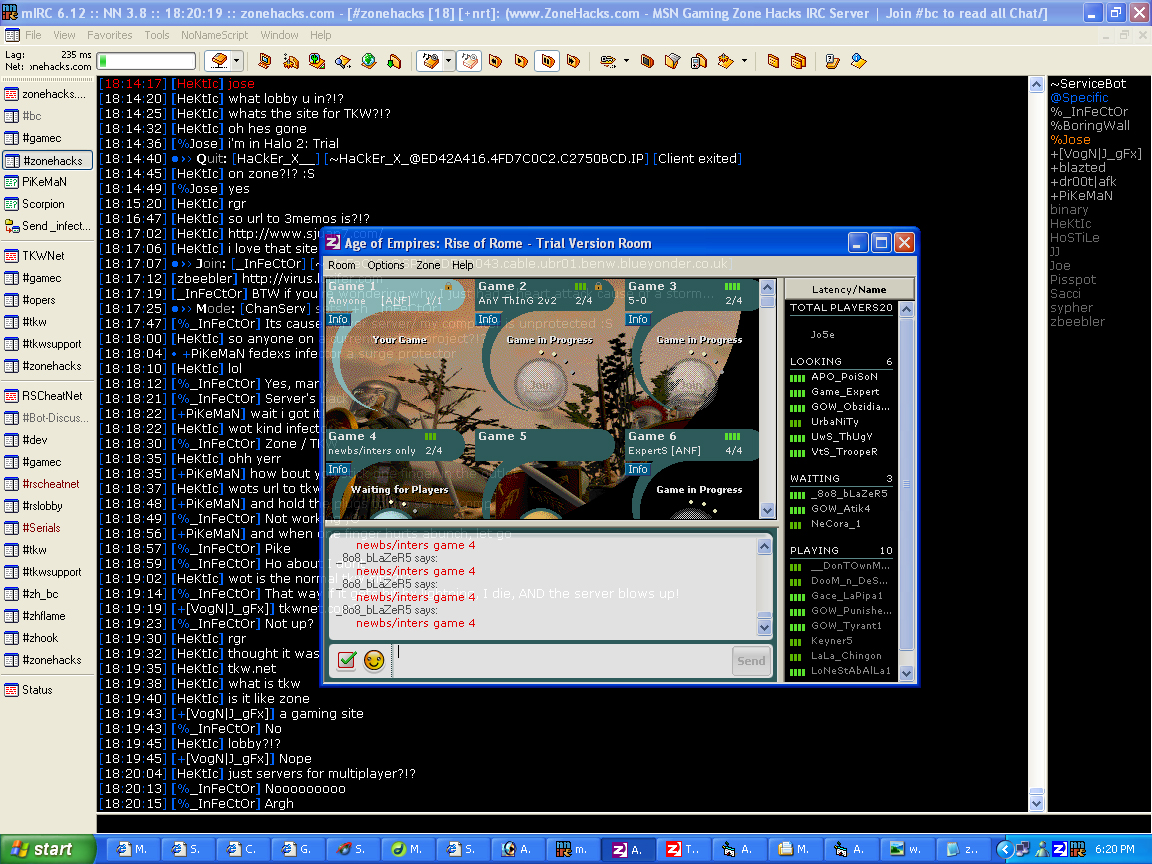
Task: Open dropdown arrow after the orange sparkle icon
Action: [744, 61]
